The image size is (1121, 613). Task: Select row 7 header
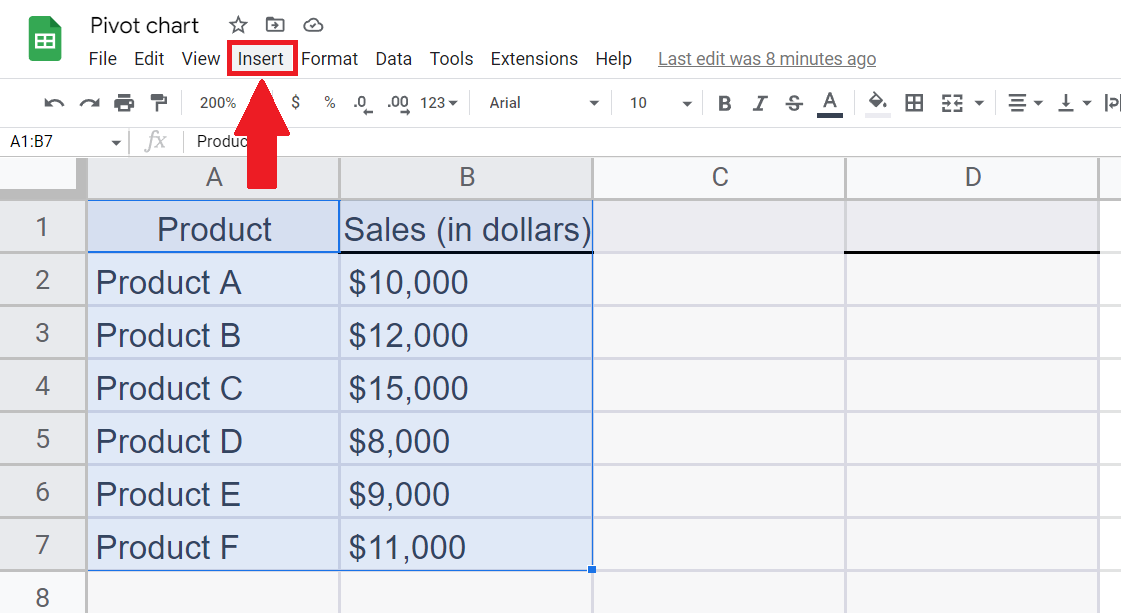click(x=42, y=545)
